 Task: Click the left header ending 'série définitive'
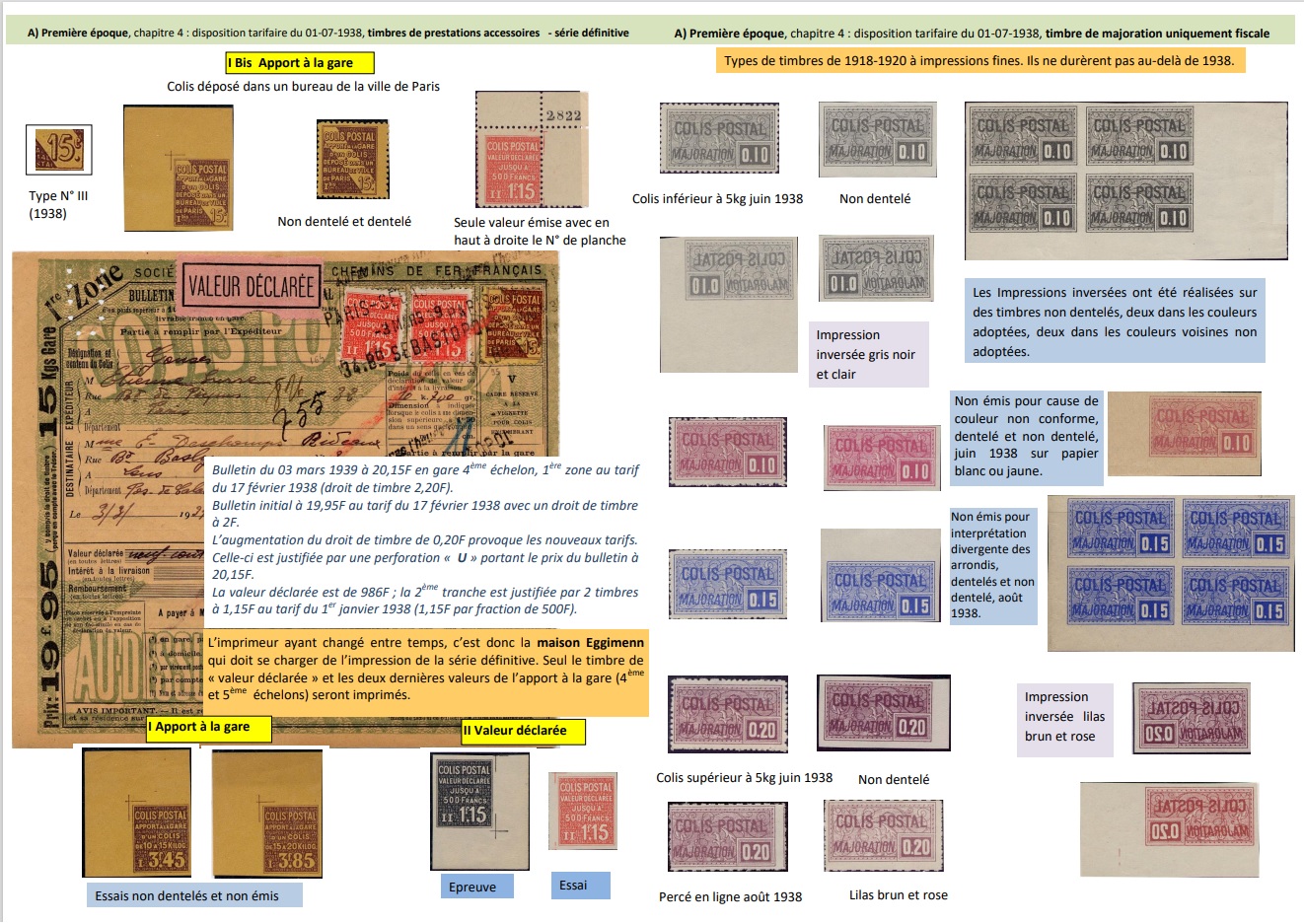pos(328,33)
